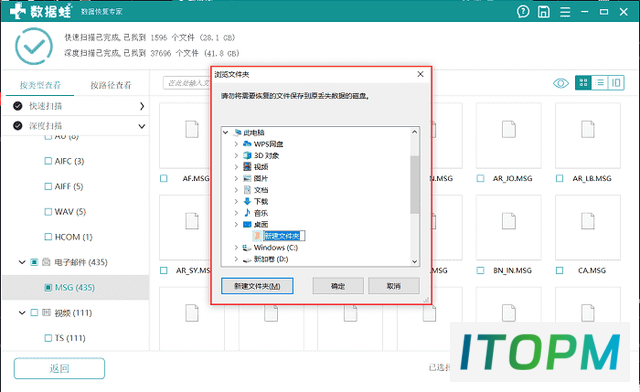Toggle the MSG (435) checkbox

click(48, 287)
